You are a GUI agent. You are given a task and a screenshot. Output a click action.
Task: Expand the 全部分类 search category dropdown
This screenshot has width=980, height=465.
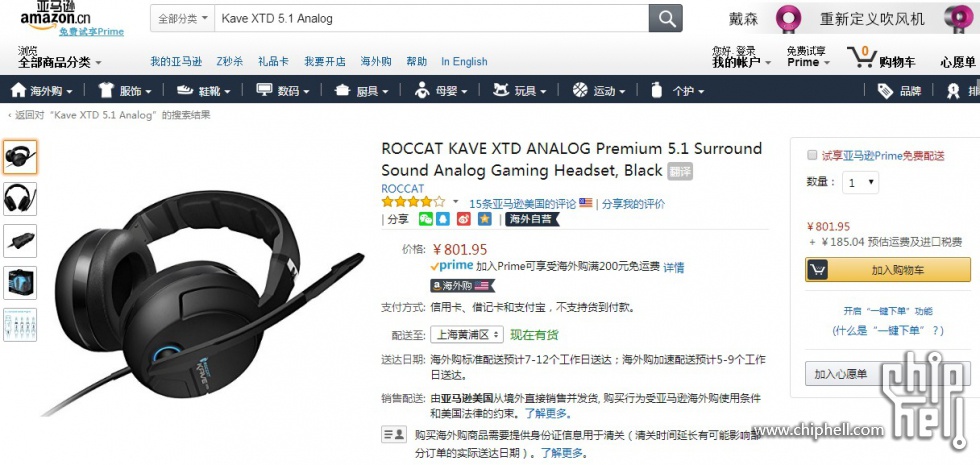pos(182,18)
